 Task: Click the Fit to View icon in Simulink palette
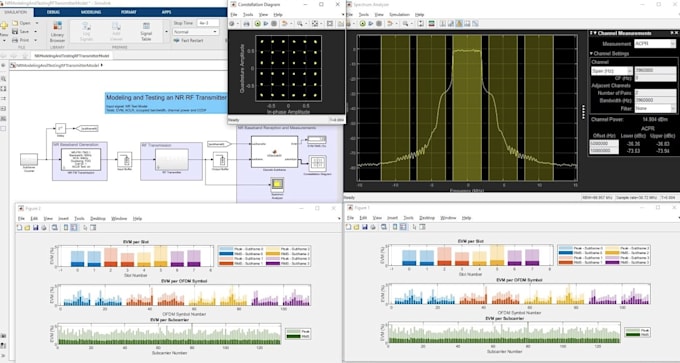pos(3,88)
